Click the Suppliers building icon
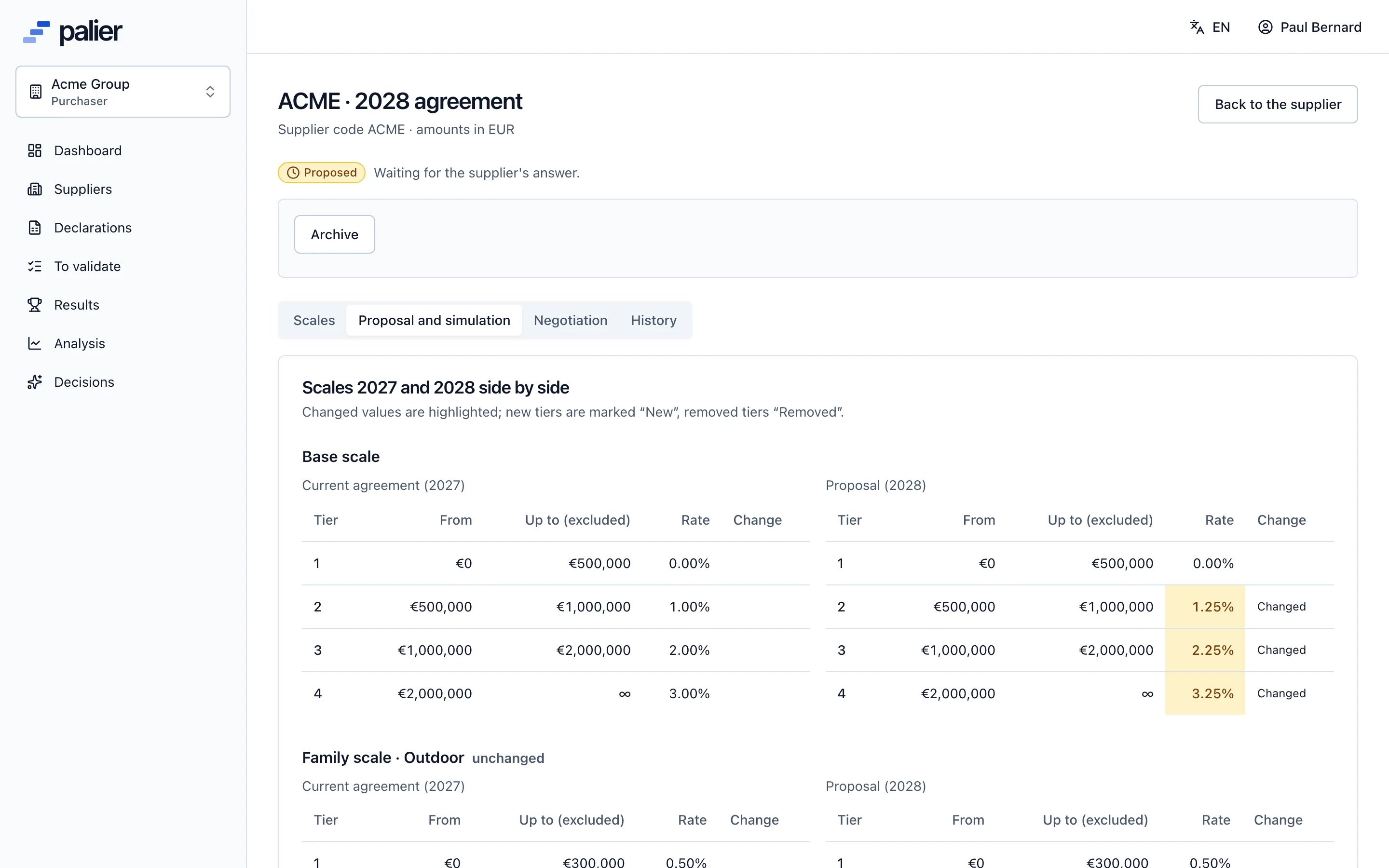The height and width of the screenshot is (868, 1389). (34, 189)
